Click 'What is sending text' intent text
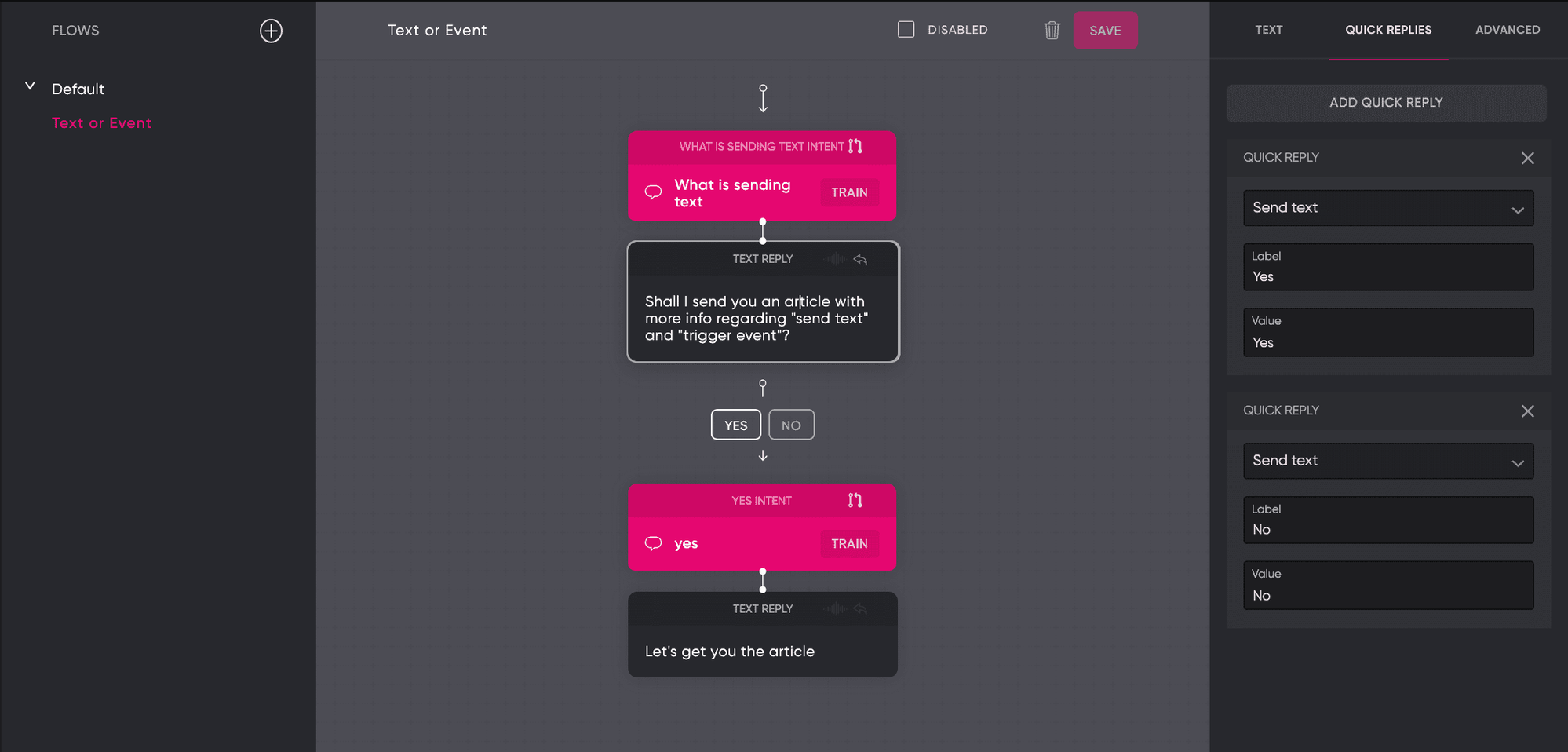1568x752 pixels. tap(732, 193)
